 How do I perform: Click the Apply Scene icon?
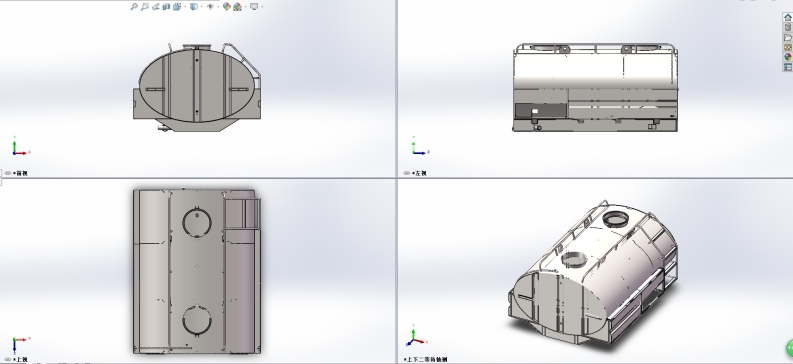237,7
